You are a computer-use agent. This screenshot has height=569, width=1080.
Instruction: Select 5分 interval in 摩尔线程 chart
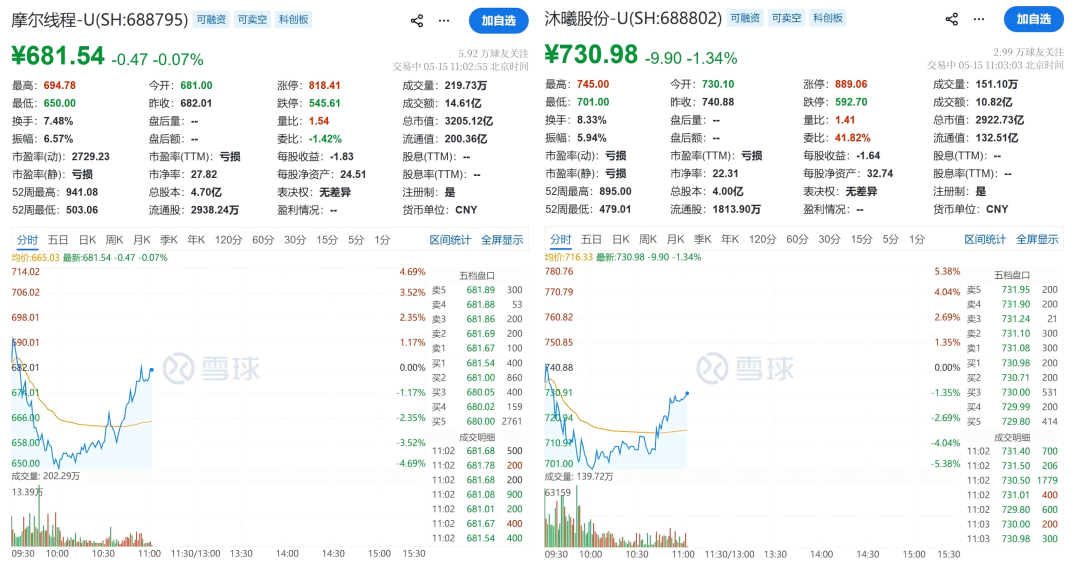355,240
